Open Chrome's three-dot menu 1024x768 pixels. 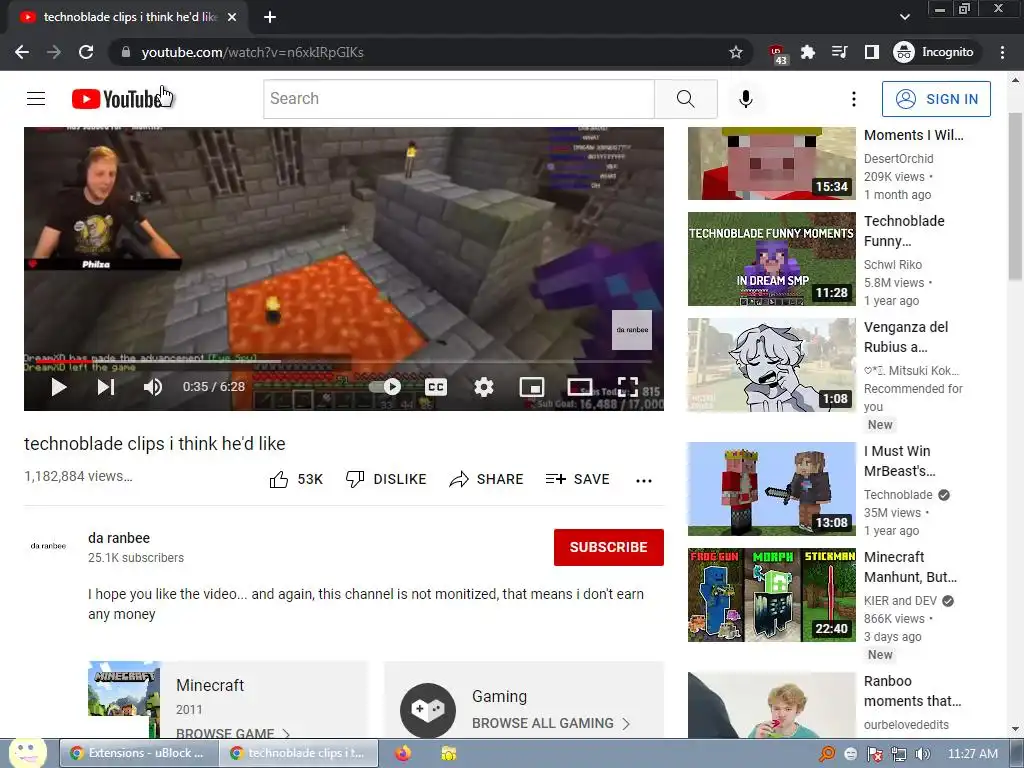coord(1002,52)
